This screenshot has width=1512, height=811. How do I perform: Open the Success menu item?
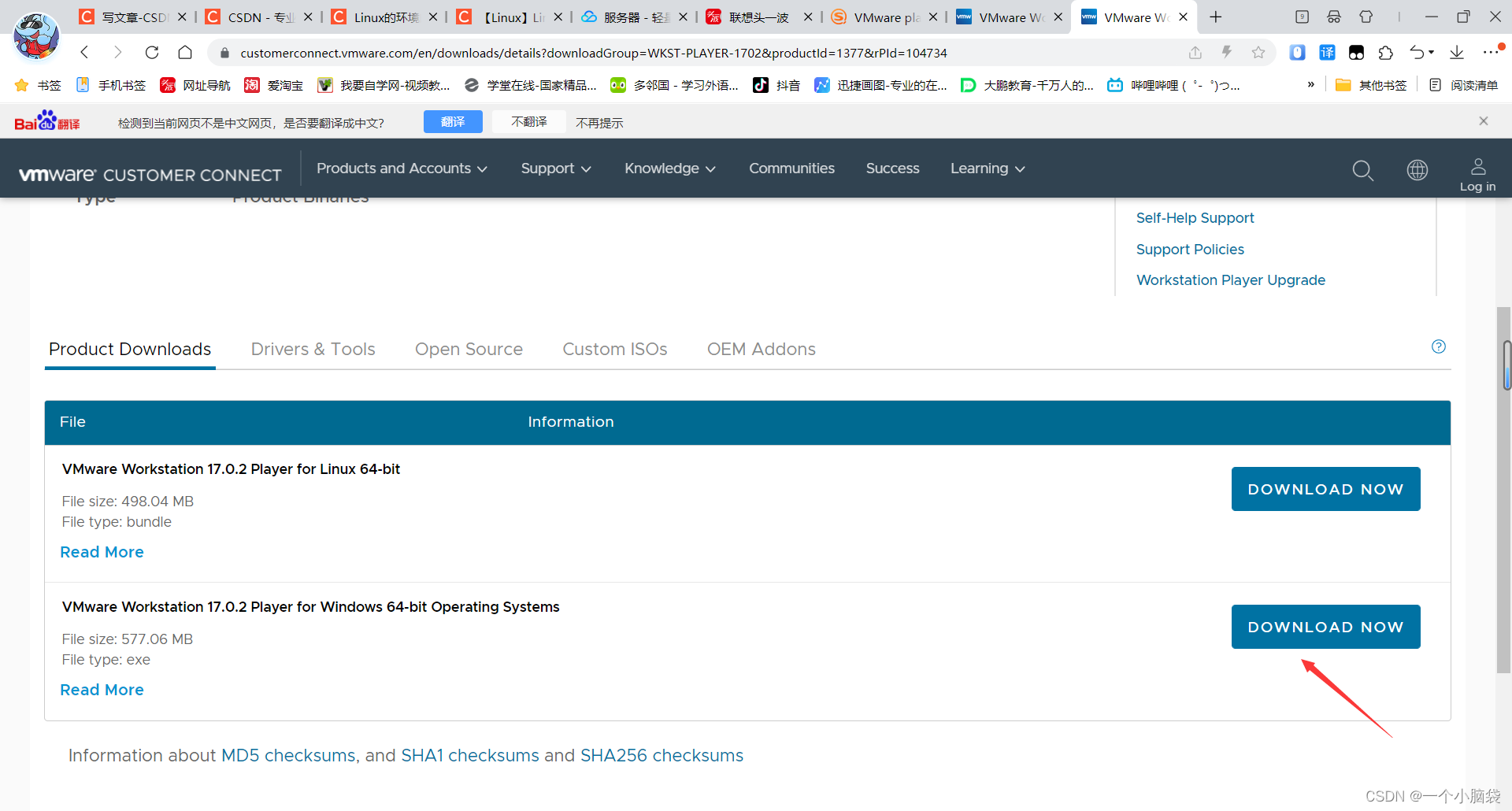892,168
